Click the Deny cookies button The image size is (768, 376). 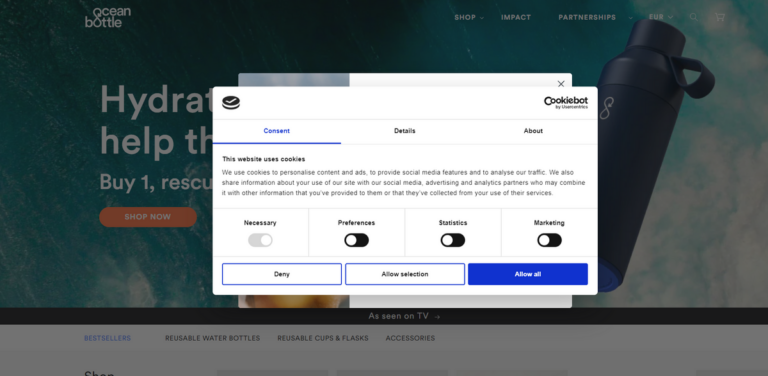pos(282,274)
